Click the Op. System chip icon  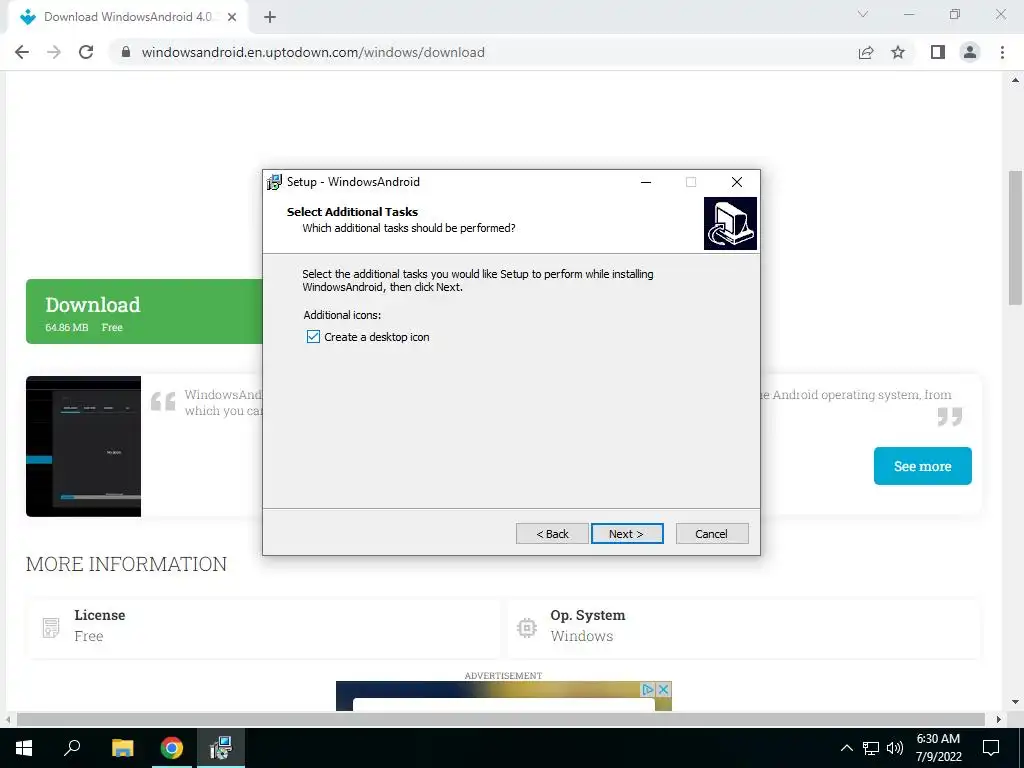pos(526,628)
